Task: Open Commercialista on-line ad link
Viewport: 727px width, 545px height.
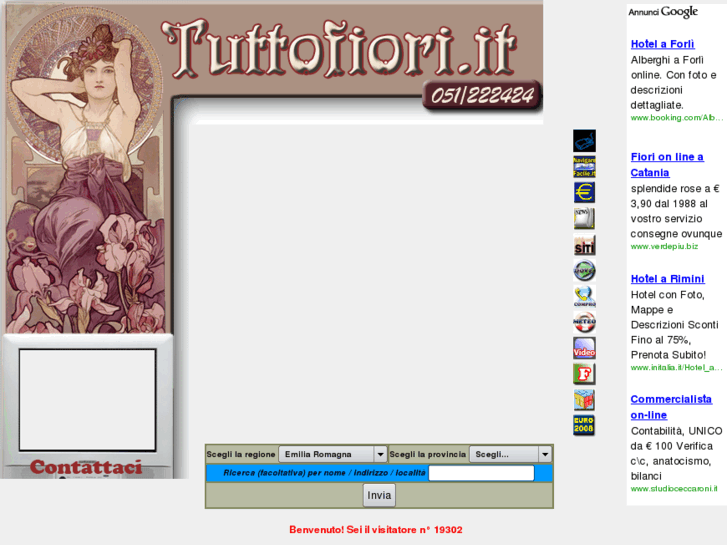Action: 671,407
